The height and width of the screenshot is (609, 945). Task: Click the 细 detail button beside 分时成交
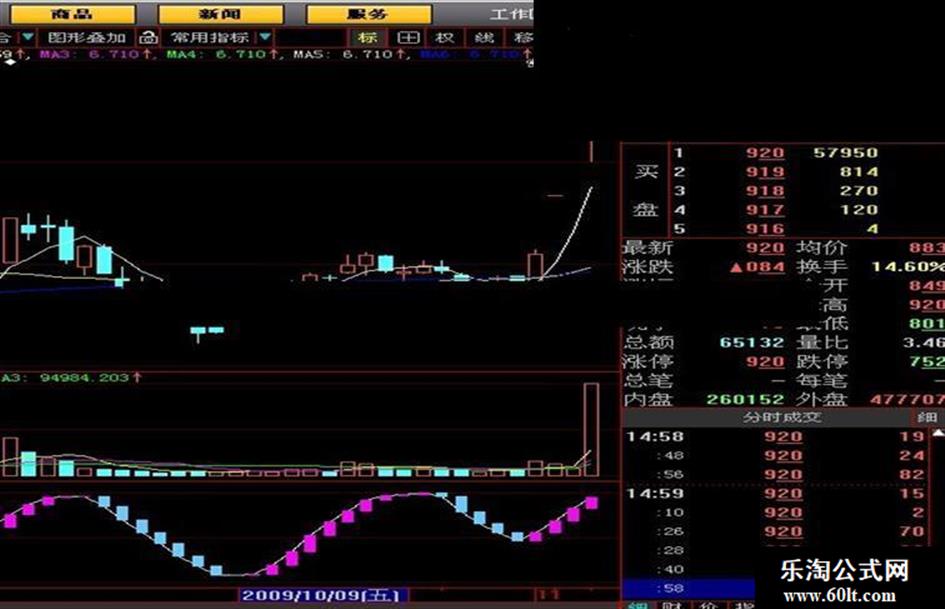pyautogui.click(x=928, y=417)
